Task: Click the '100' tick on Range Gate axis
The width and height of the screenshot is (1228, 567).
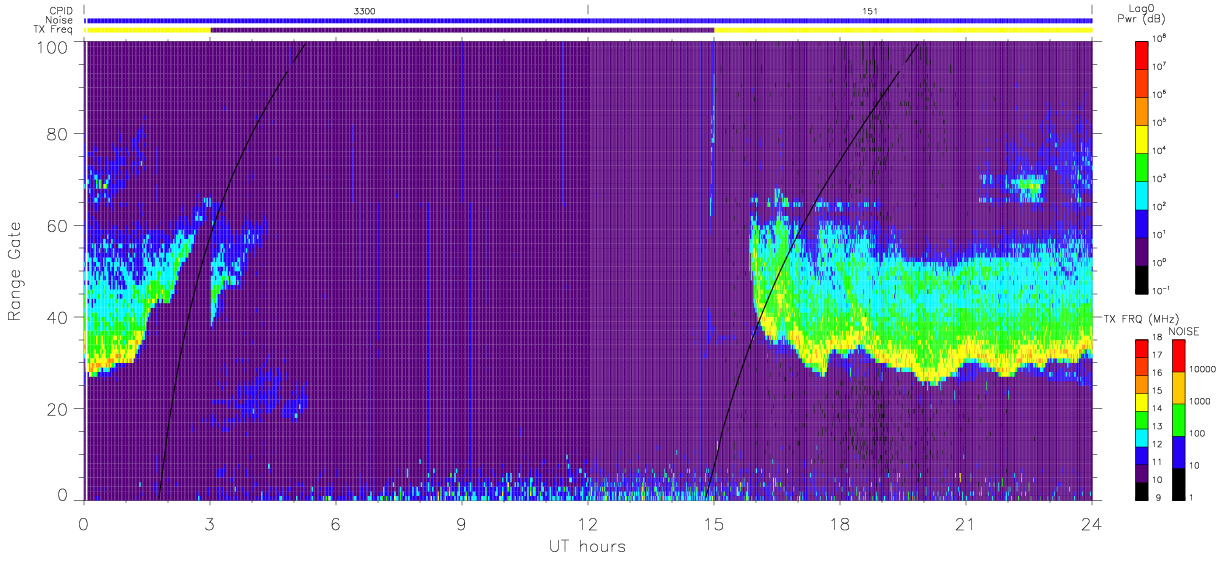Action: coord(54,46)
